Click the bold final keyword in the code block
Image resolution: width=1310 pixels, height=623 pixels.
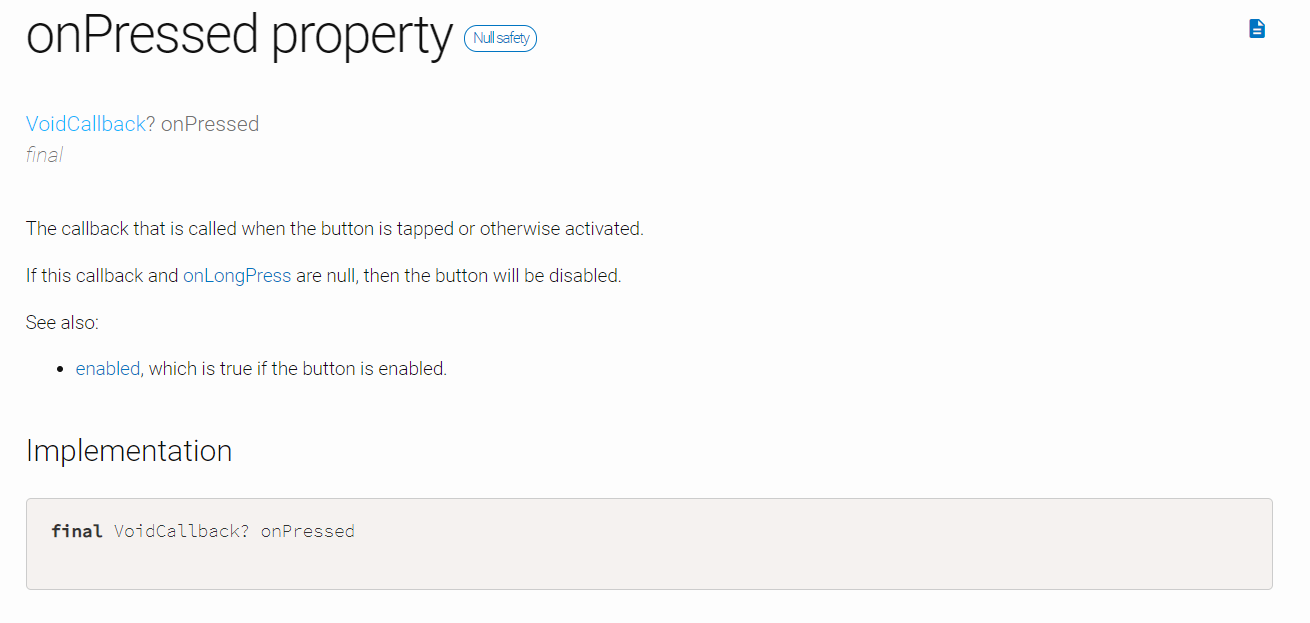pos(77,531)
